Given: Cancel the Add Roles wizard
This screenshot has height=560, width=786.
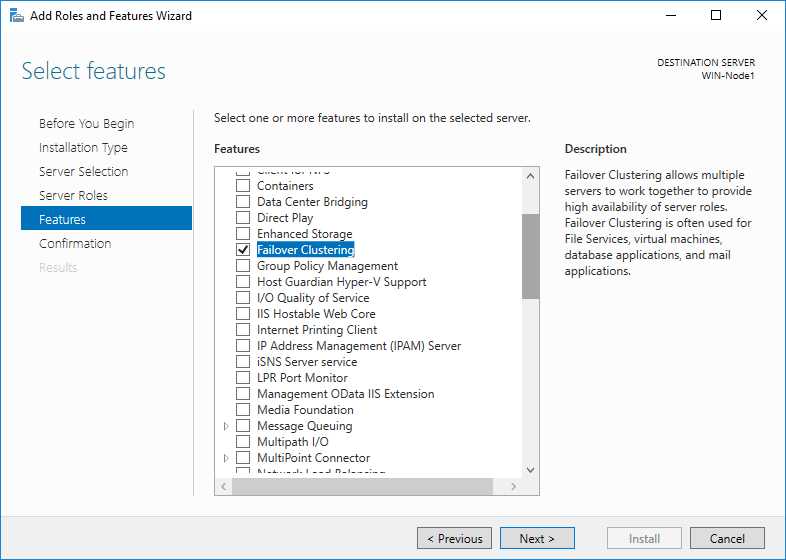Looking at the screenshot, I should 727,539.
